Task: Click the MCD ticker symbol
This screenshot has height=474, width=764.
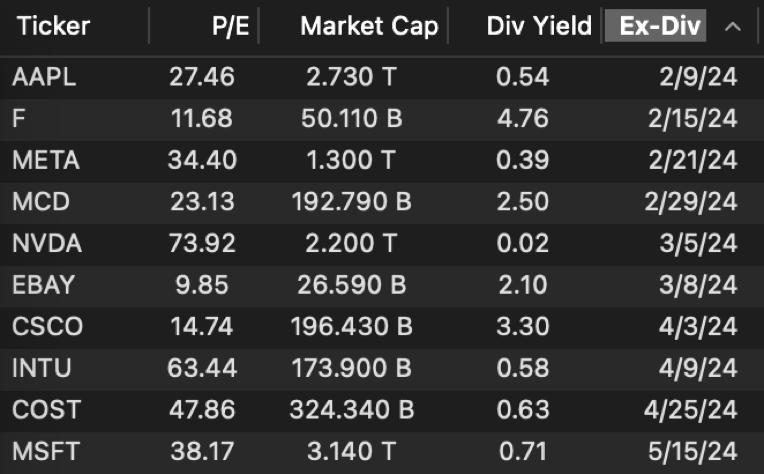Action: point(40,202)
